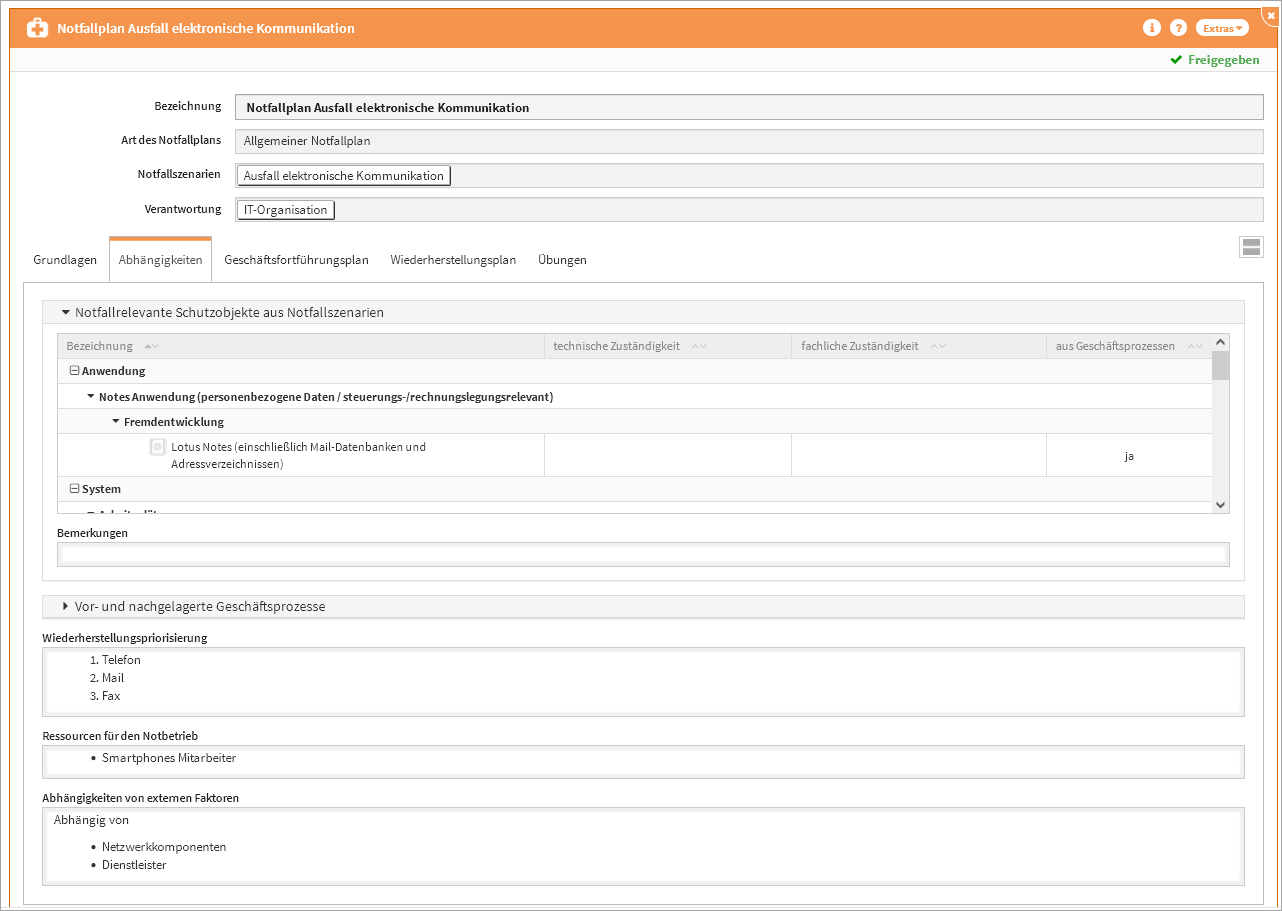
Task: Expand Vor- und nachgelagerte Geschäftsprozesse section
Action: [66, 606]
